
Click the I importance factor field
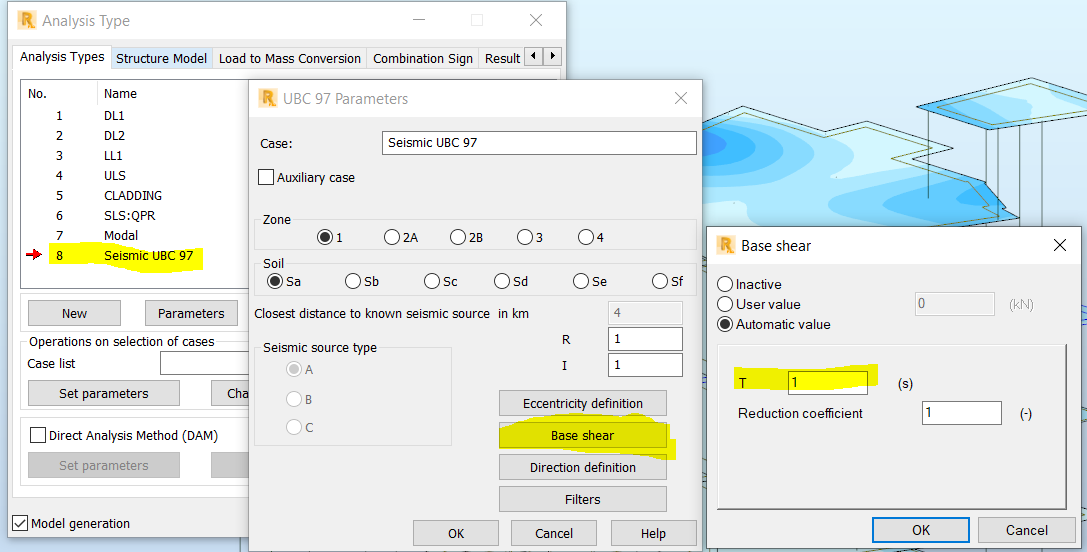coord(645,365)
